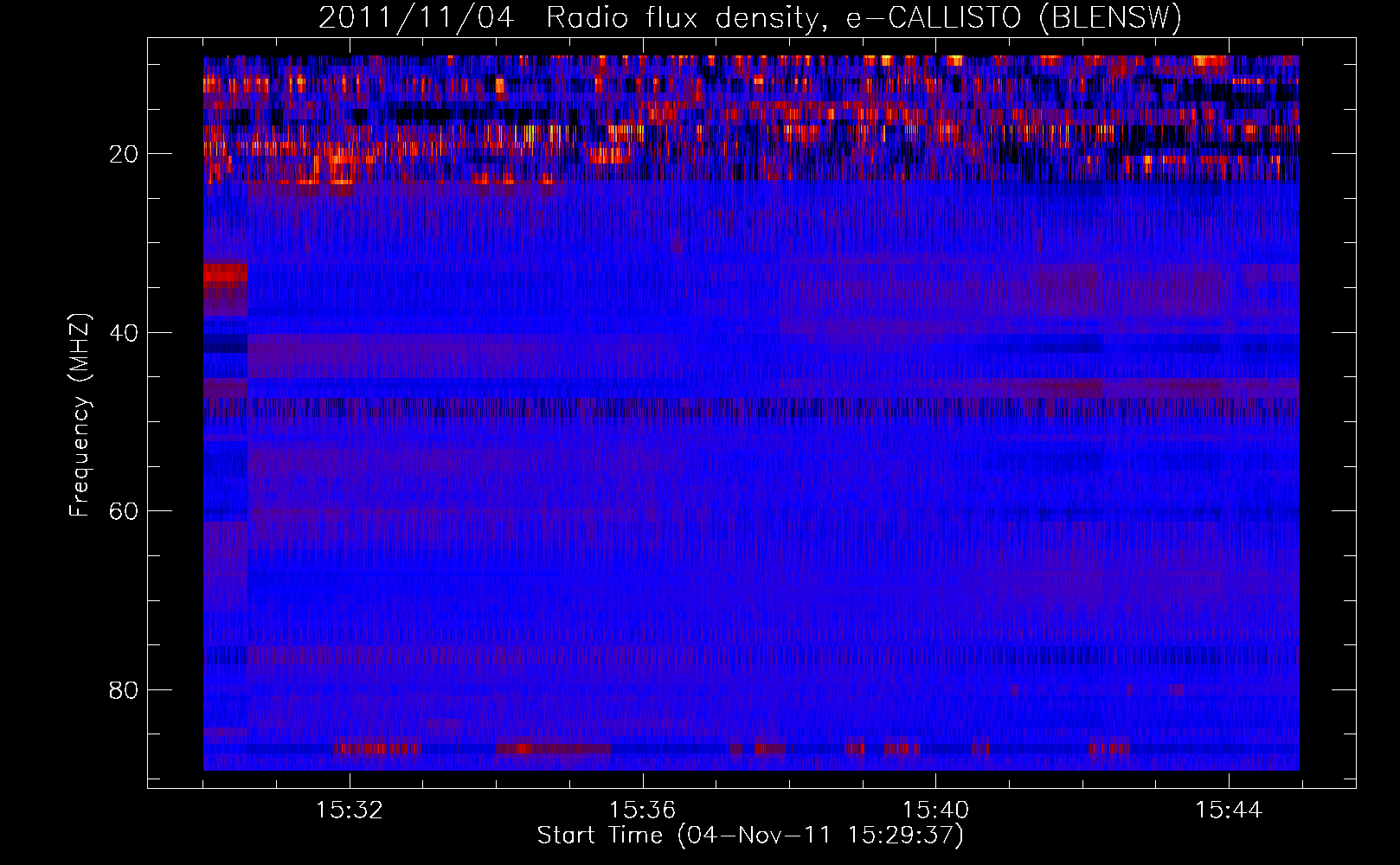
Task: Click the 15:32 time tick label
Action: pos(350,811)
